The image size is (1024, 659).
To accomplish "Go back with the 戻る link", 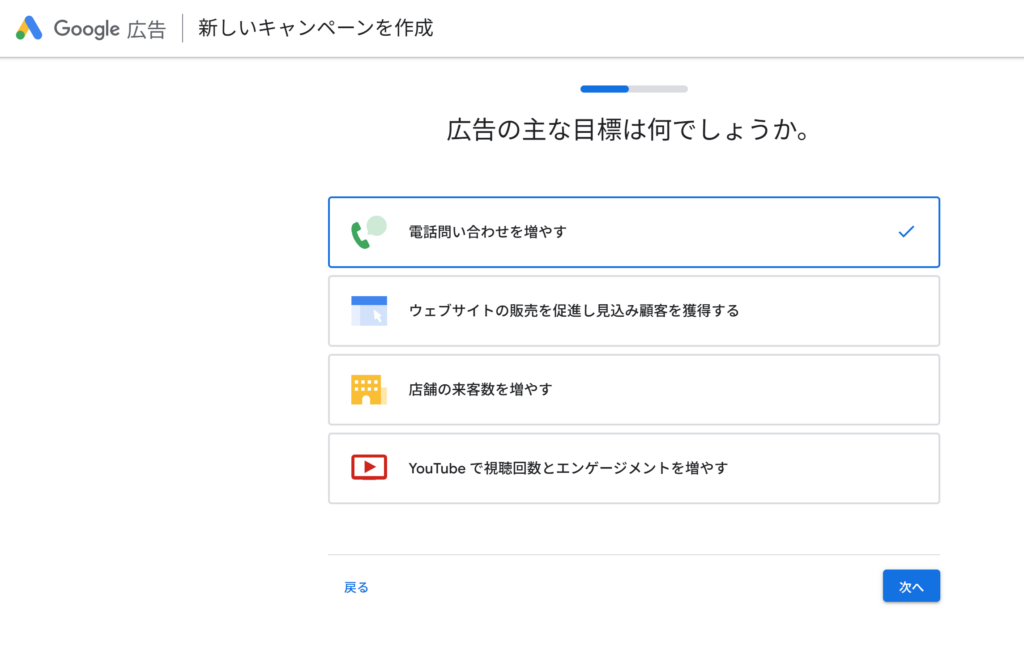I will (356, 587).
